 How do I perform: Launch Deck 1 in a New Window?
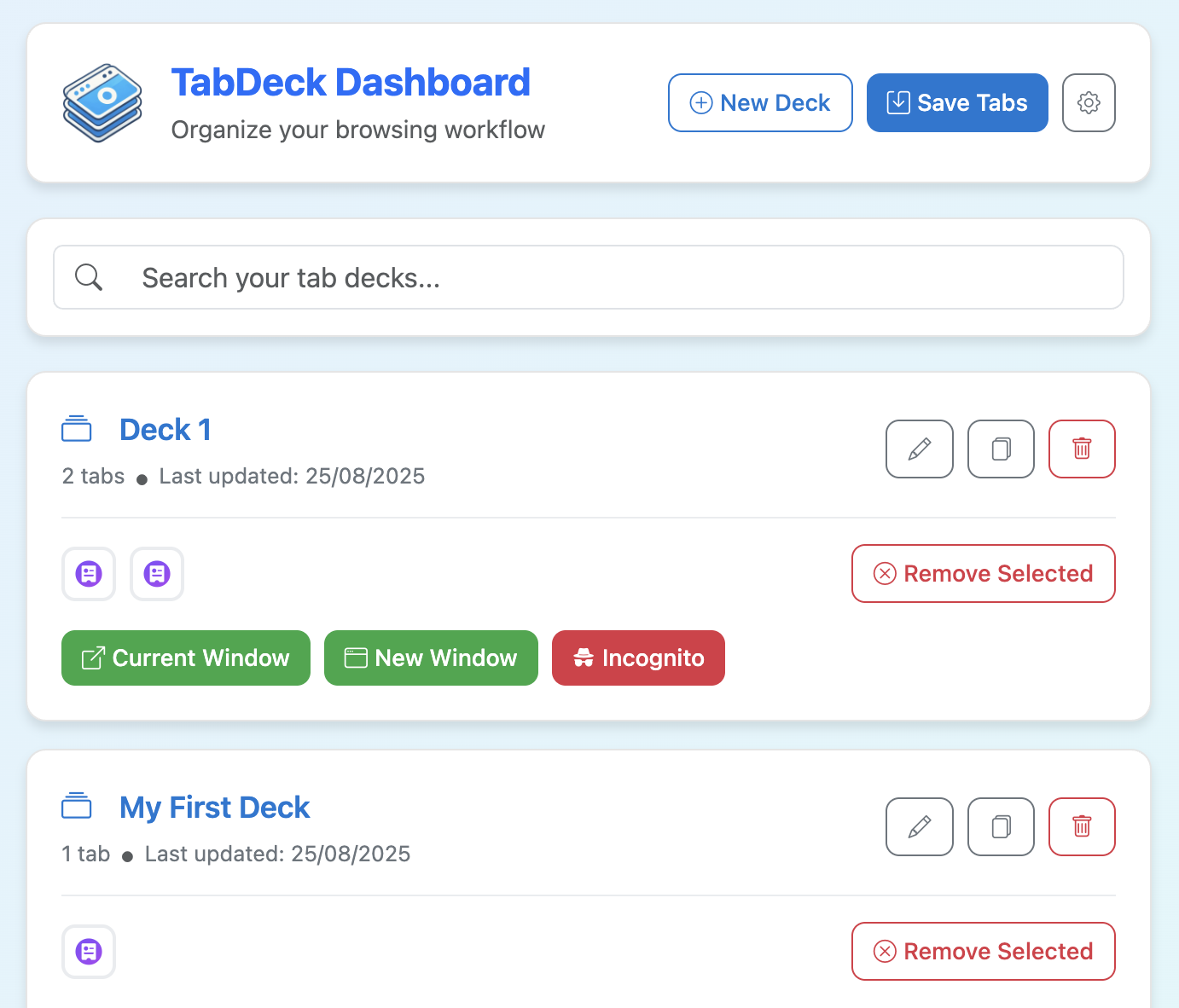(x=430, y=658)
